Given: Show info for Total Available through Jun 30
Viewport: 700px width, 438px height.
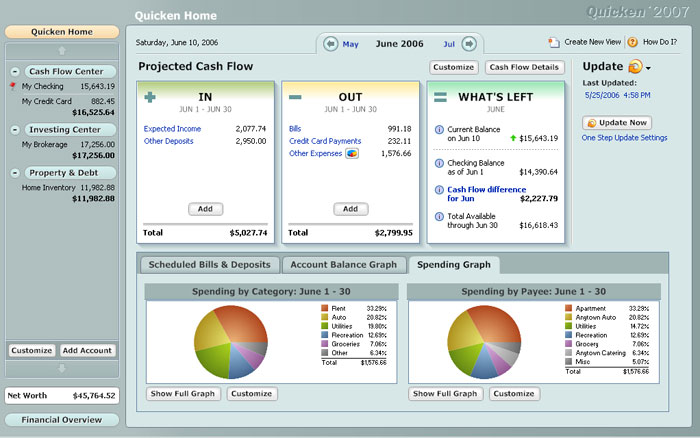Looking at the screenshot, I should click(439, 217).
